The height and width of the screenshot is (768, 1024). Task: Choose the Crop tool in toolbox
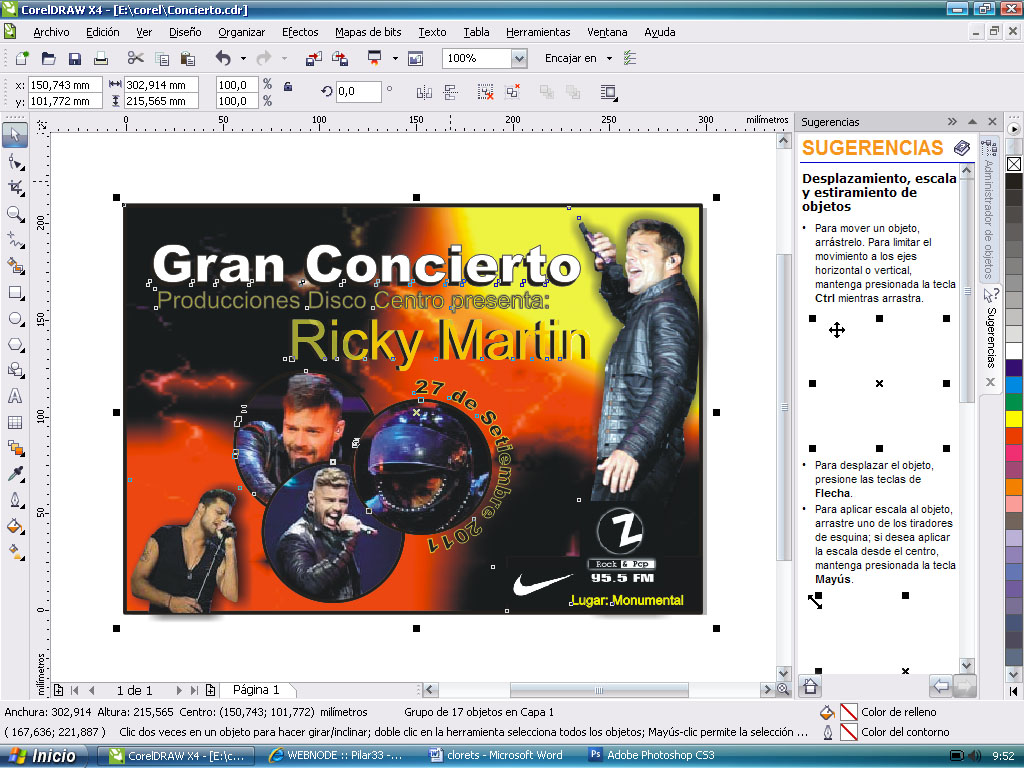point(15,187)
